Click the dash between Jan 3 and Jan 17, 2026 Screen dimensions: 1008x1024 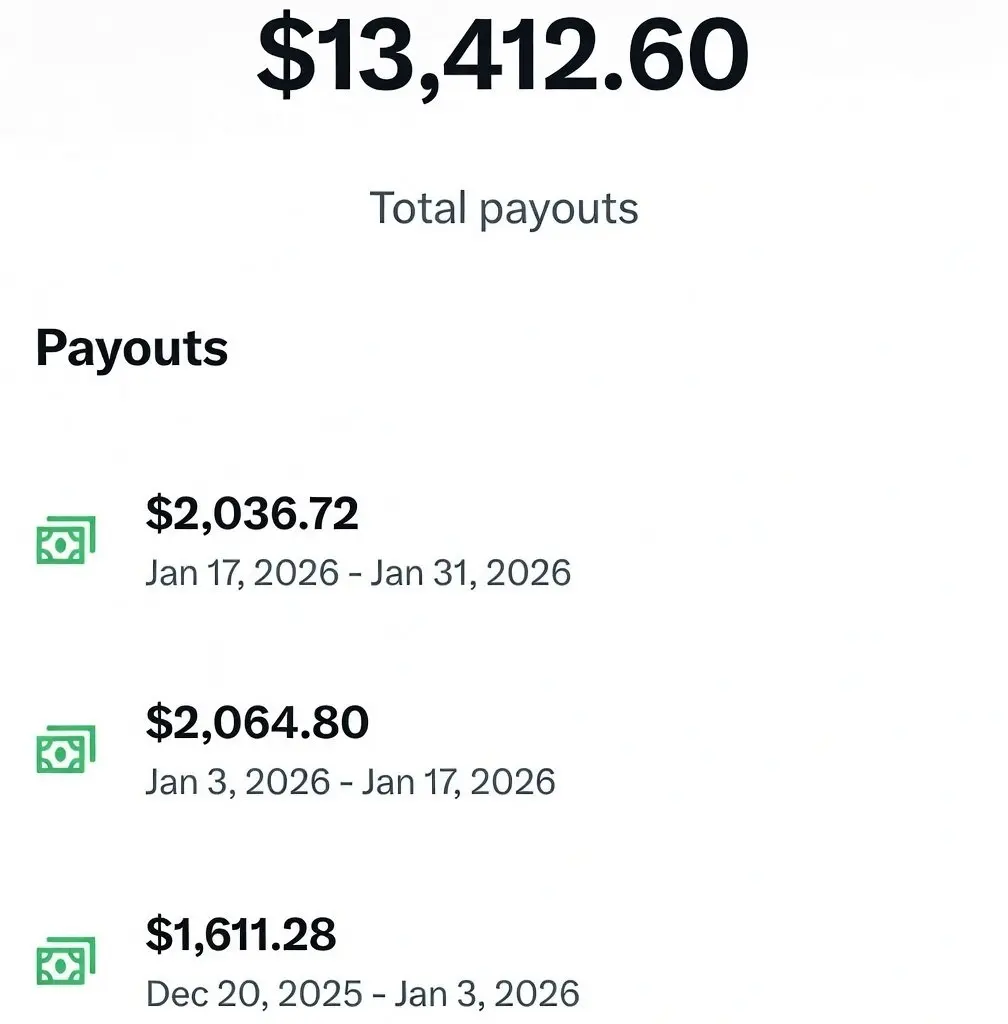[346, 782]
